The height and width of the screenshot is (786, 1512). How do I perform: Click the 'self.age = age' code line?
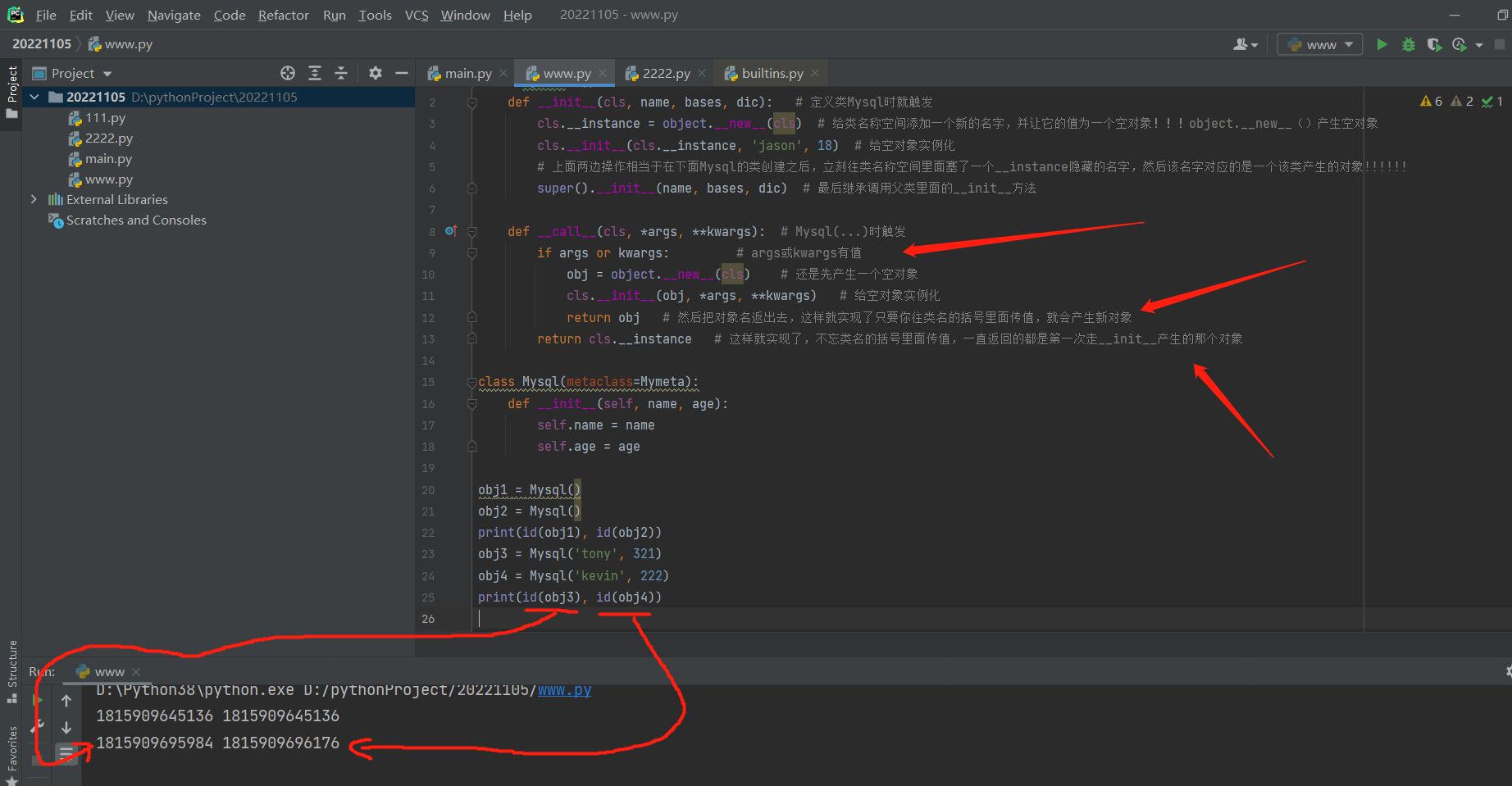pyautogui.click(x=588, y=447)
